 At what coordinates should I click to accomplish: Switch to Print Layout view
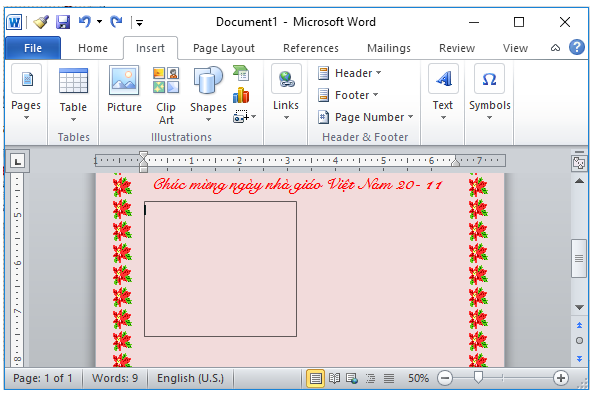click(315, 378)
